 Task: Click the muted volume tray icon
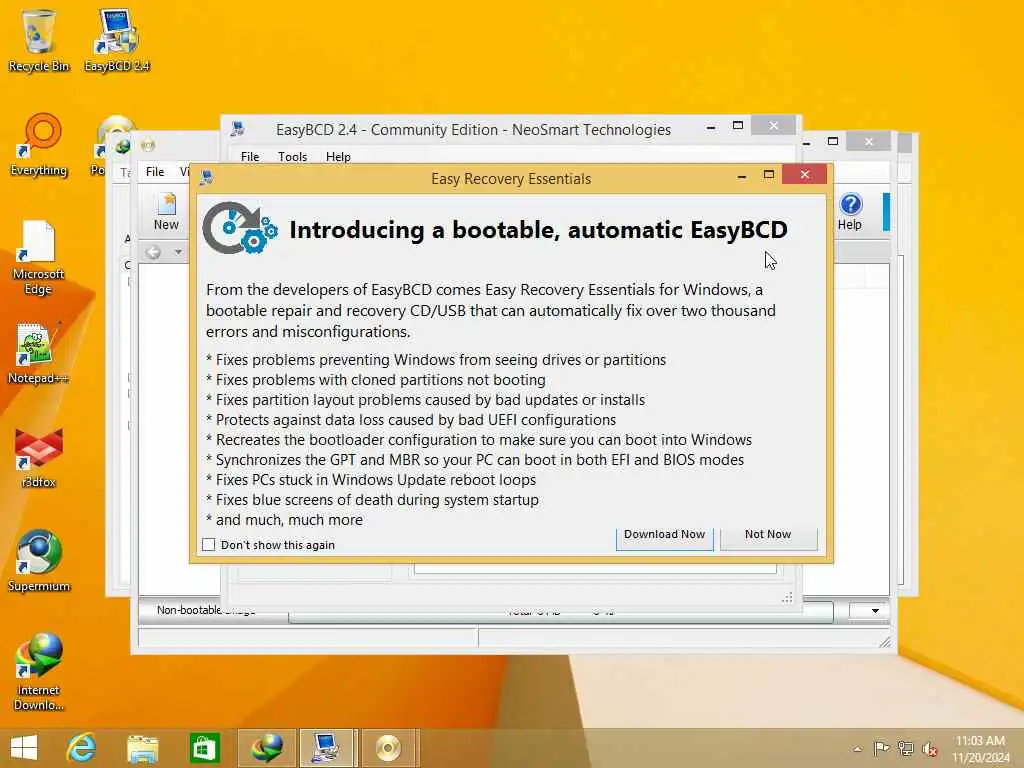click(x=929, y=749)
